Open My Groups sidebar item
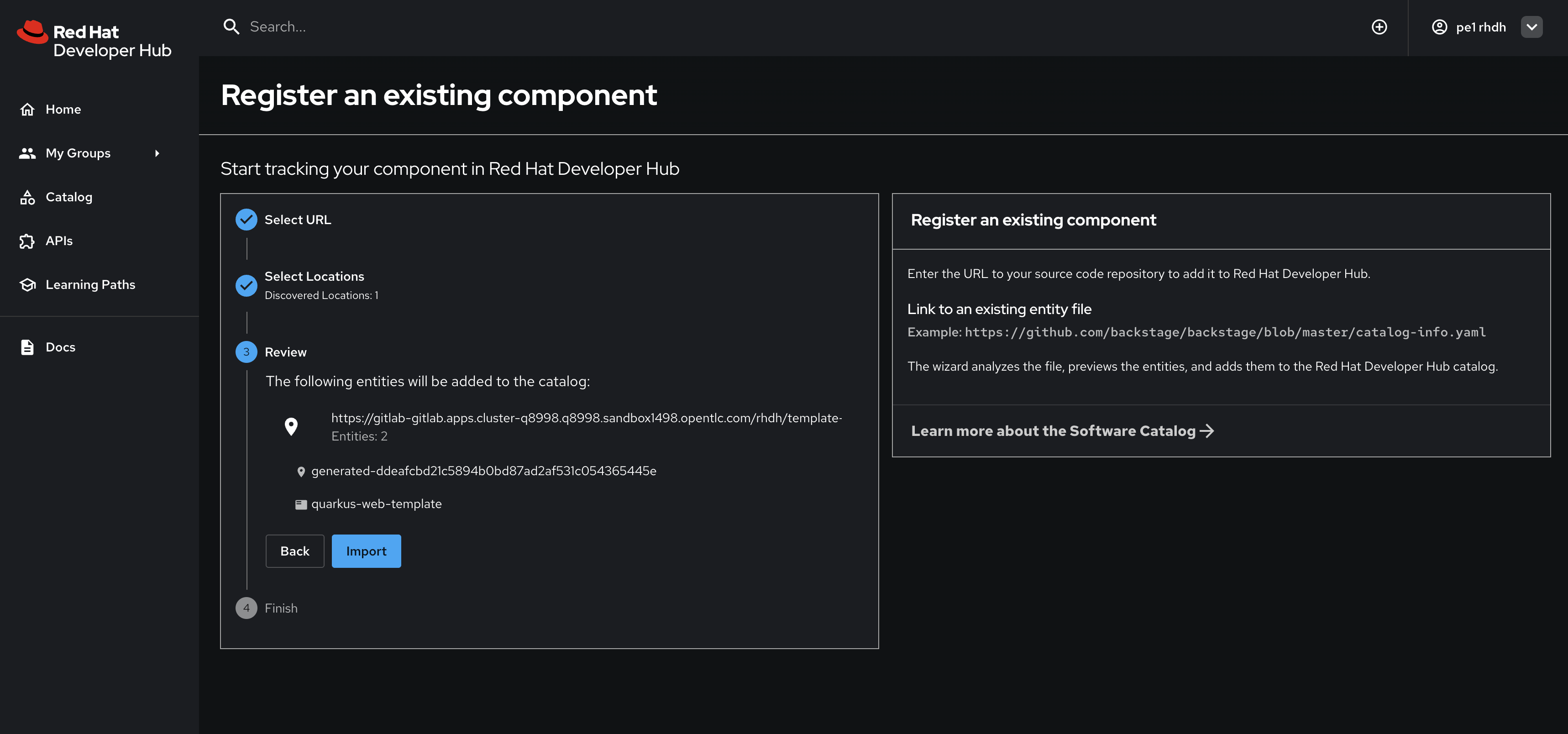 click(x=78, y=153)
